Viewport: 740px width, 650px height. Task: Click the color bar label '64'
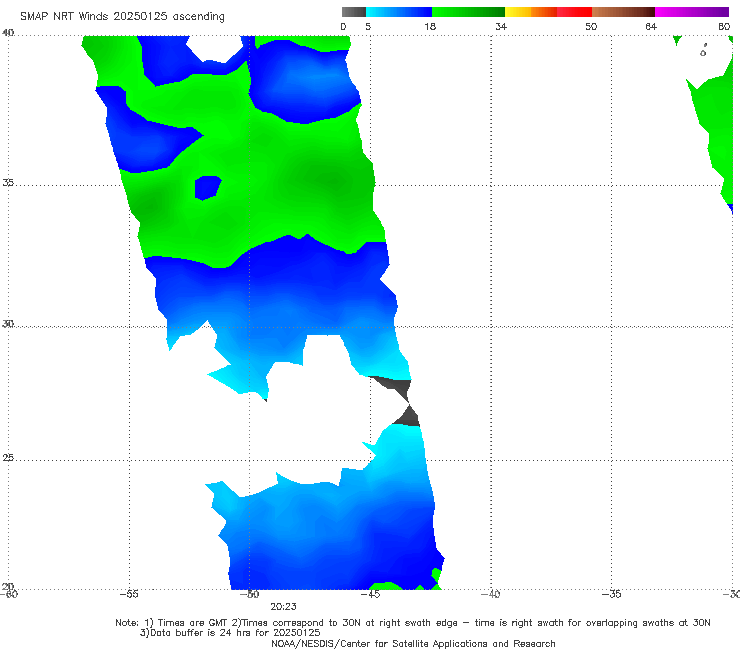[x=651, y=26]
